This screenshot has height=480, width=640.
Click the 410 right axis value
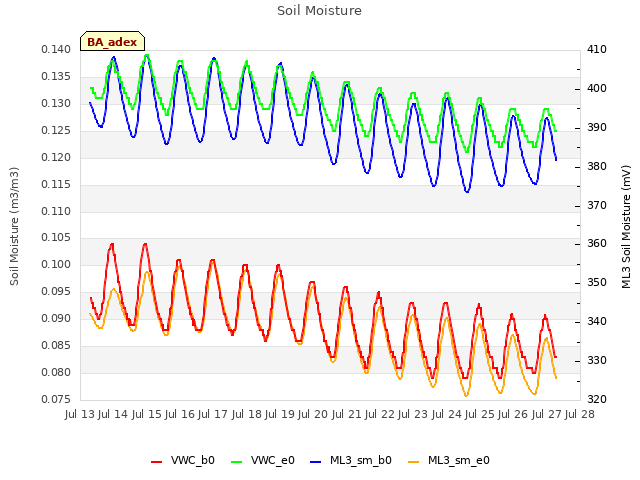pyautogui.click(x=596, y=49)
